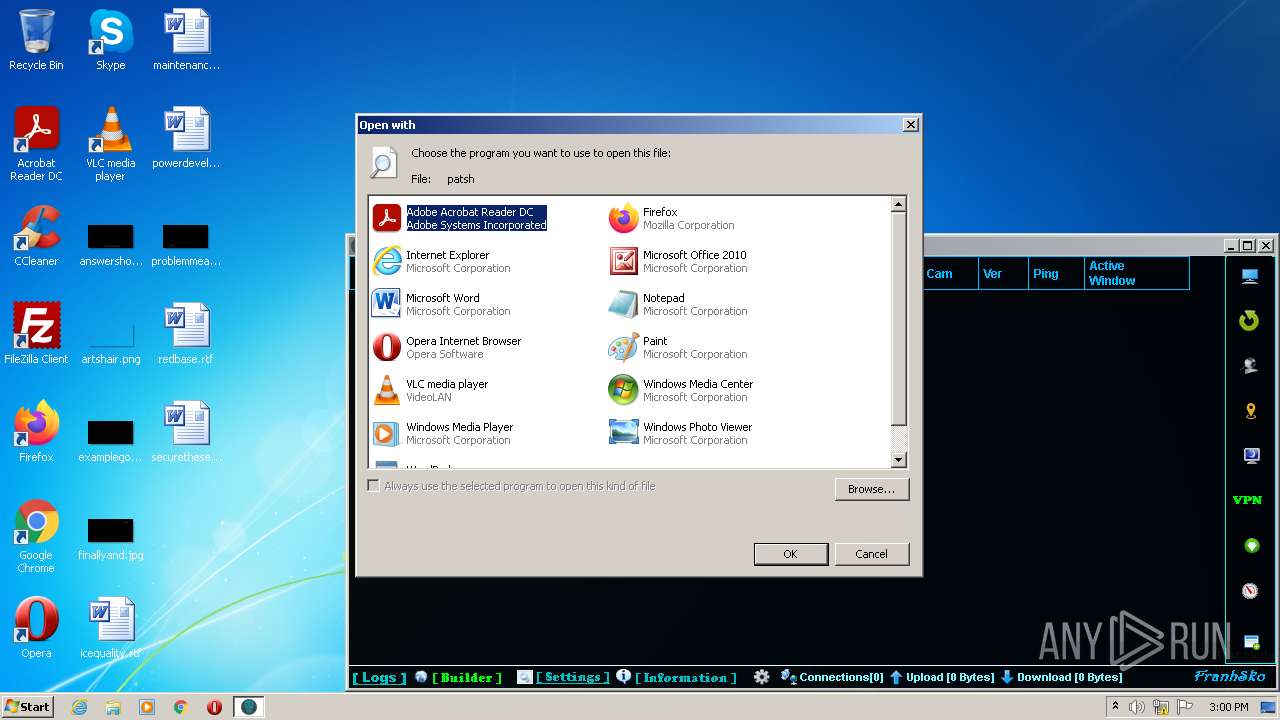Select Microsoft Word in program list
The image size is (1280, 720).
[441, 304]
